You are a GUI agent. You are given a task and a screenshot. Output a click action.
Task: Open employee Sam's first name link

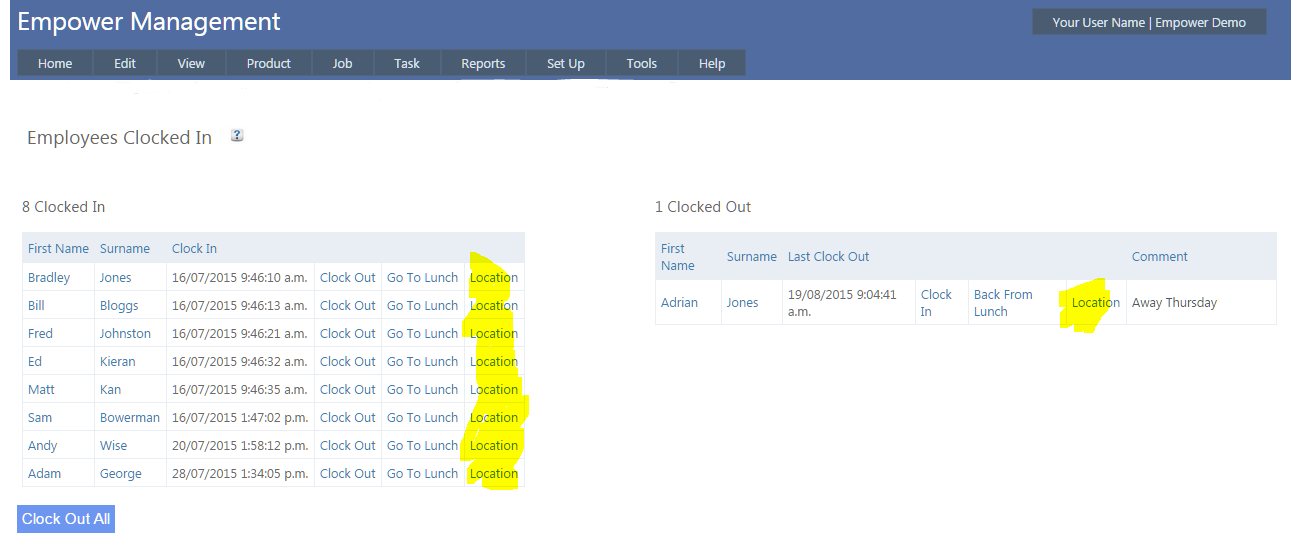[x=40, y=418]
